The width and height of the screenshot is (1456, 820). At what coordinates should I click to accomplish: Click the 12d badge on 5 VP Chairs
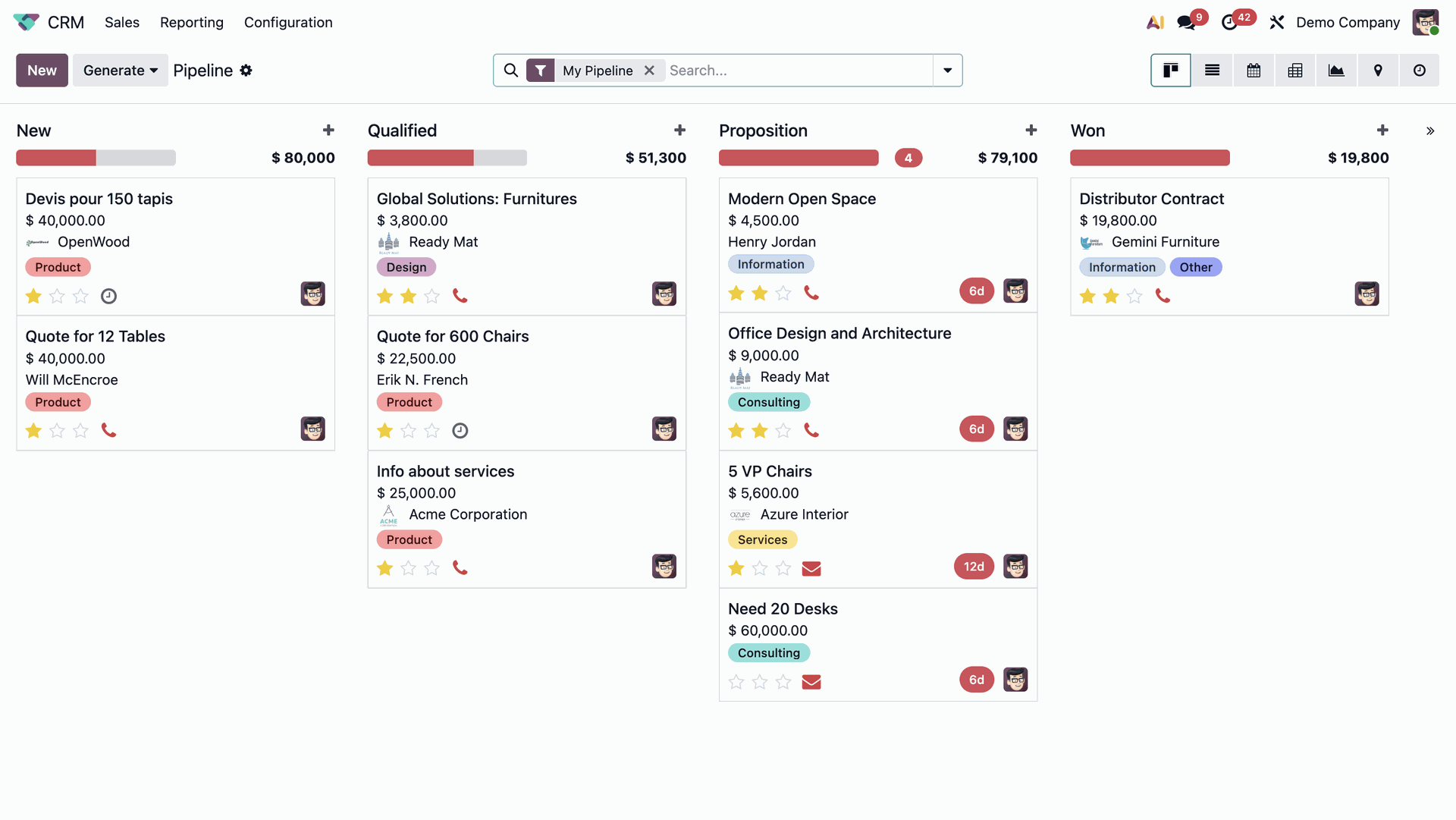coord(974,567)
